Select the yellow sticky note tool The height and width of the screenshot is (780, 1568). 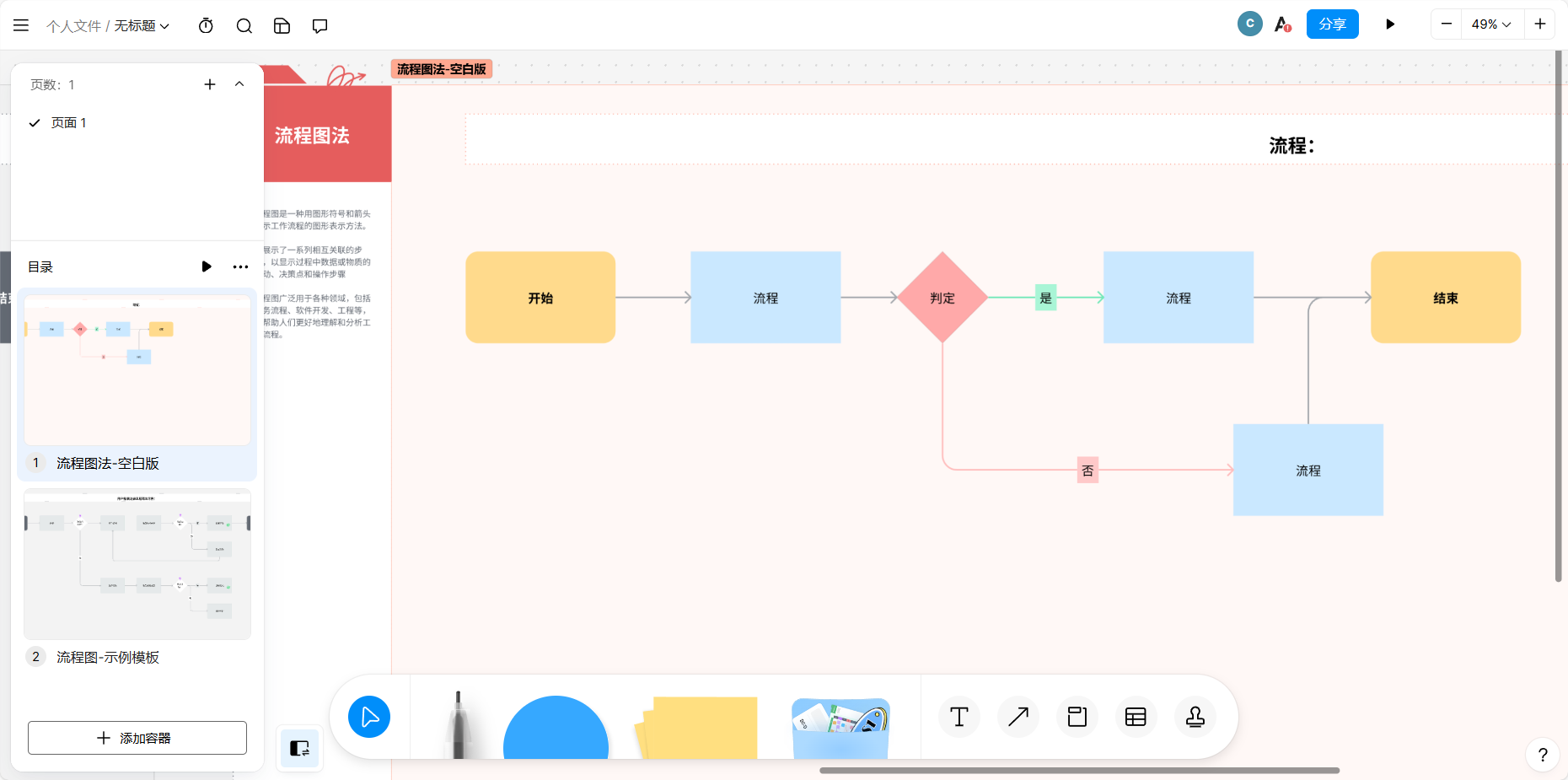click(x=697, y=728)
